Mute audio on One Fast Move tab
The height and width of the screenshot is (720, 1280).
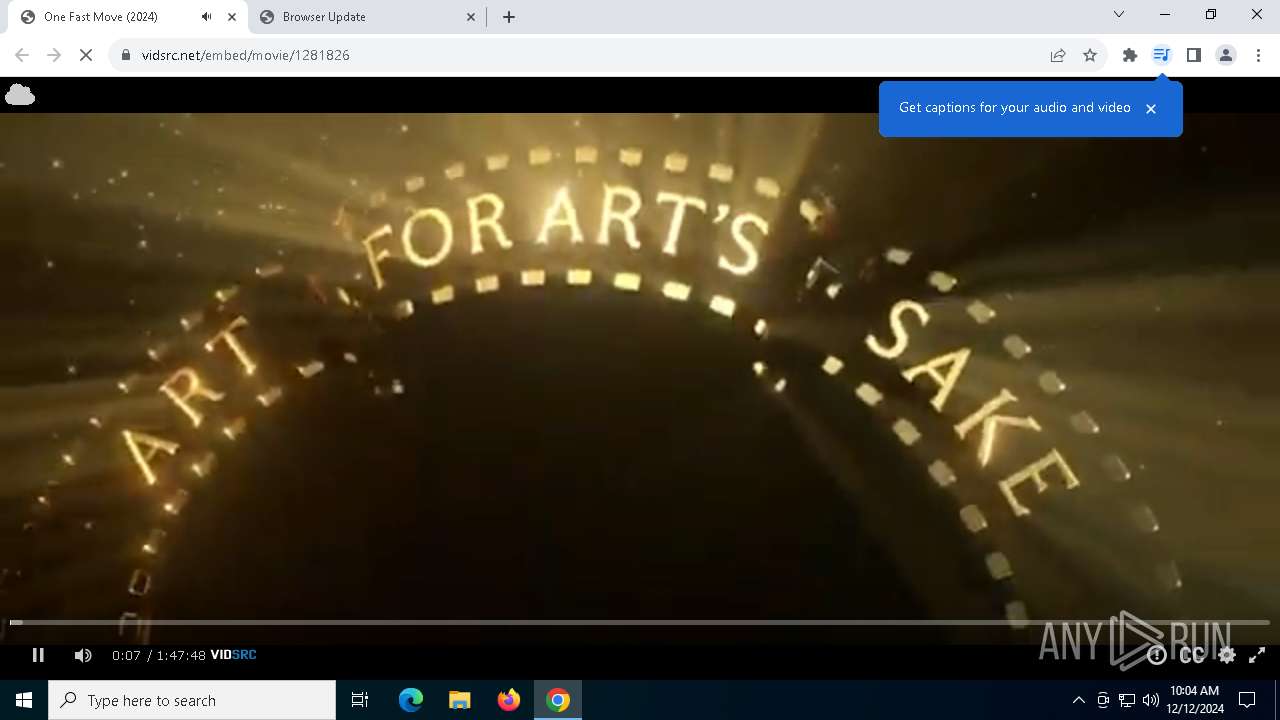pyautogui.click(x=207, y=17)
